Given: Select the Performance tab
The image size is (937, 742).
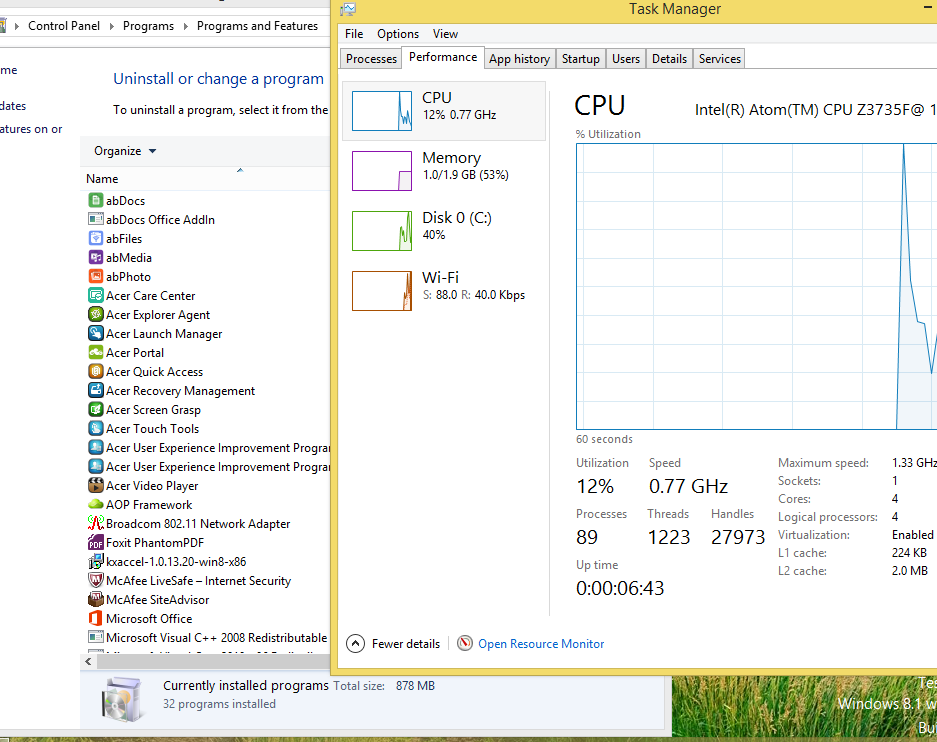Looking at the screenshot, I should (443, 57).
